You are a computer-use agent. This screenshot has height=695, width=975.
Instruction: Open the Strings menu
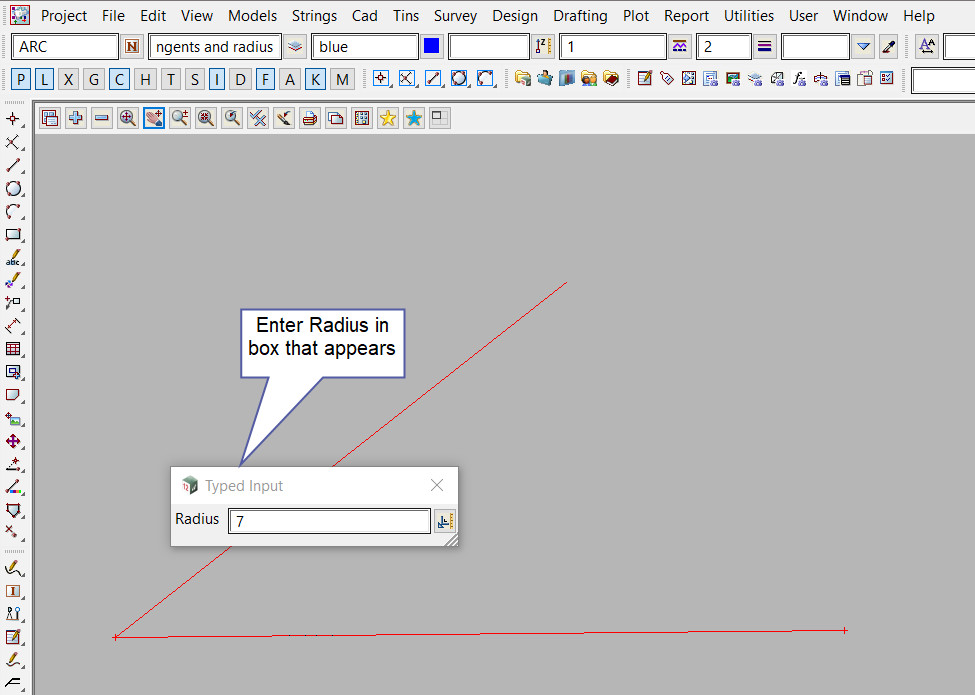315,16
